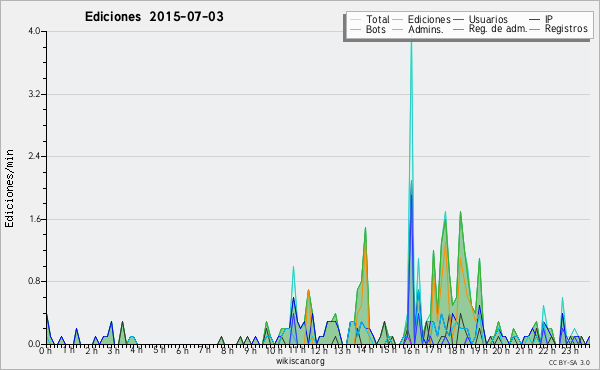
Task: Click the CC BY-SA 3.0 license text
Action: tap(569, 362)
